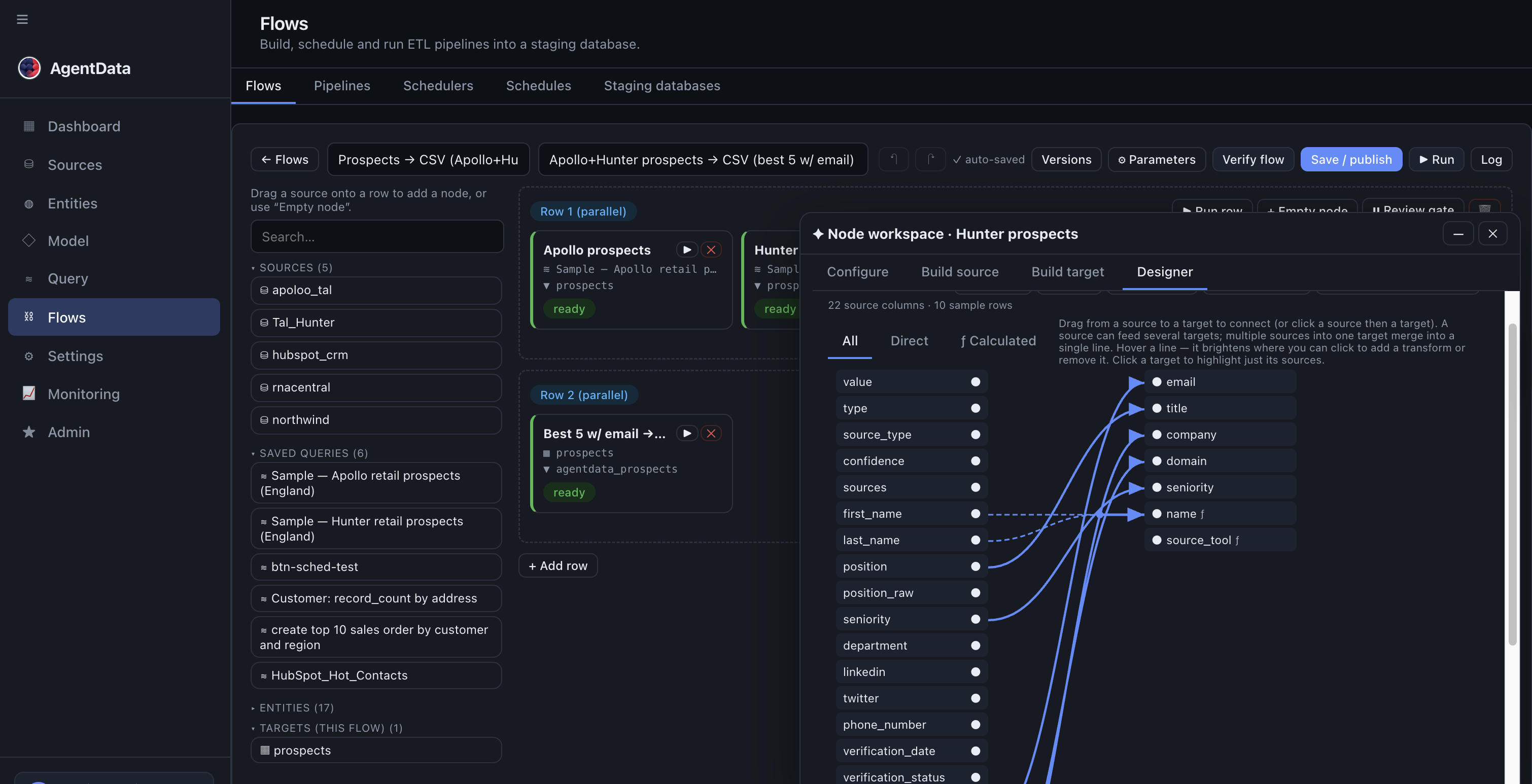Open the Build source tab
Image resolution: width=1532 pixels, height=784 pixels.
coord(960,272)
